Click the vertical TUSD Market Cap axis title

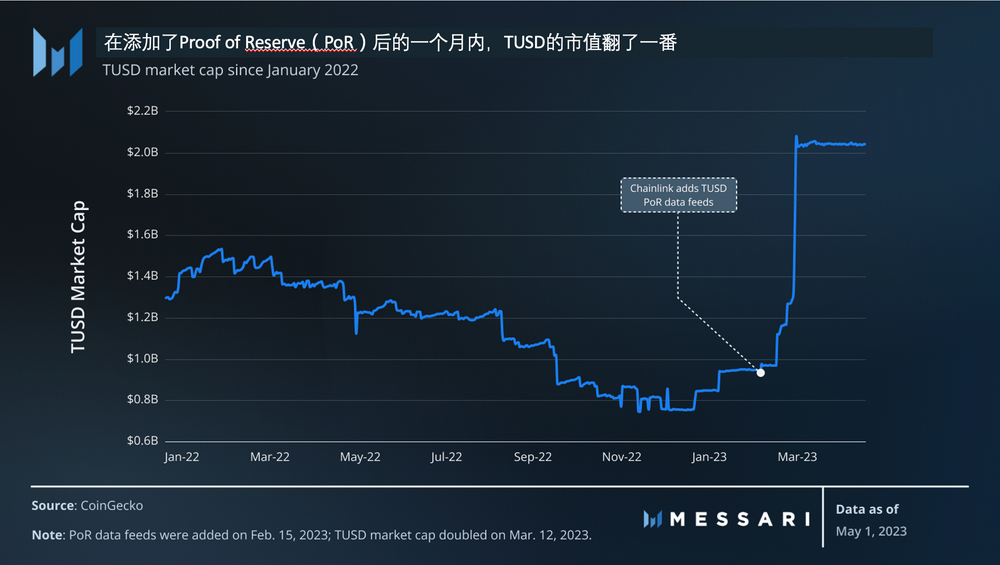[78, 277]
